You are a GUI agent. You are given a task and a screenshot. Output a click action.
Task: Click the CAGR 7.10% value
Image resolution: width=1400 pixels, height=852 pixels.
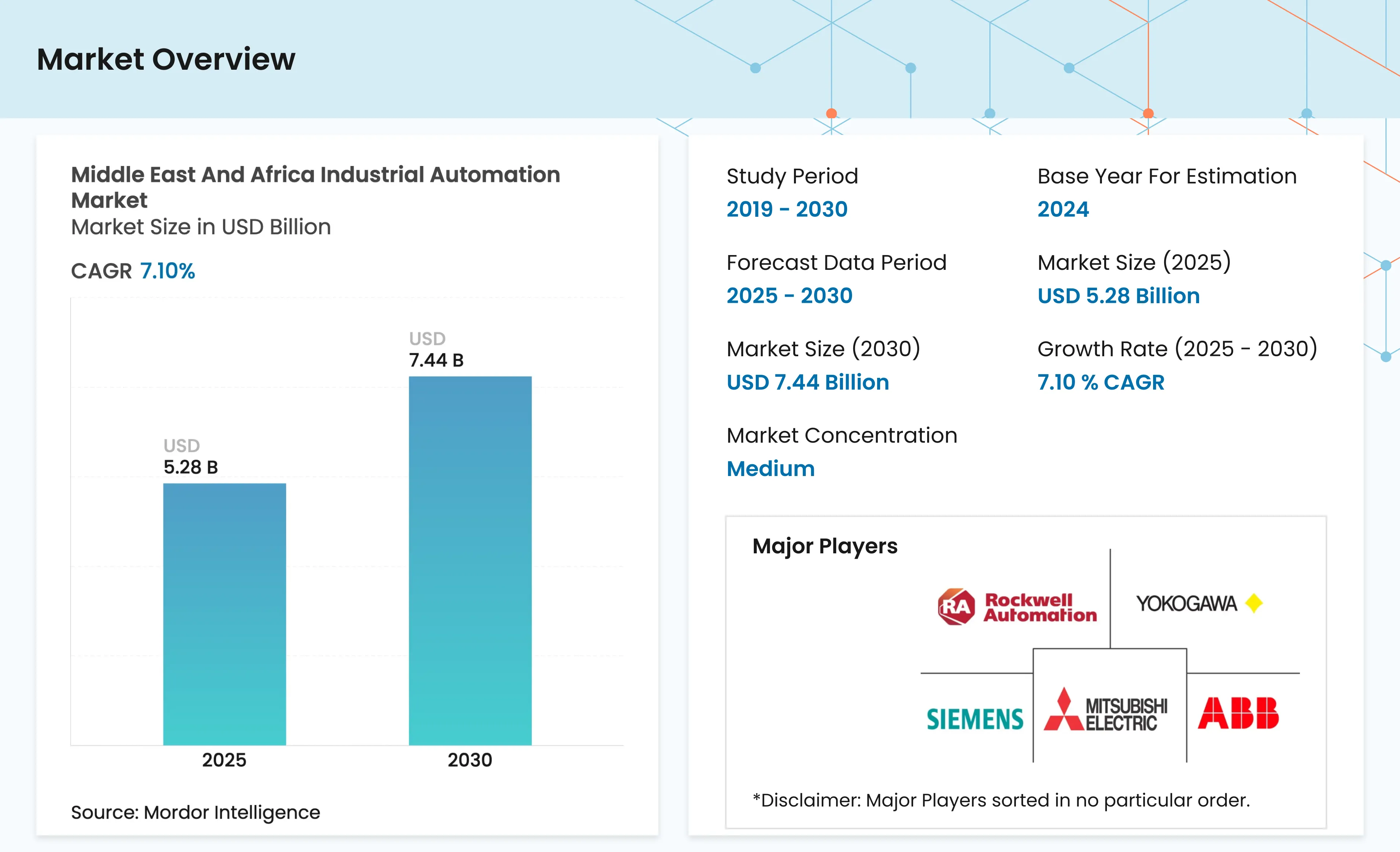[x=167, y=271]
